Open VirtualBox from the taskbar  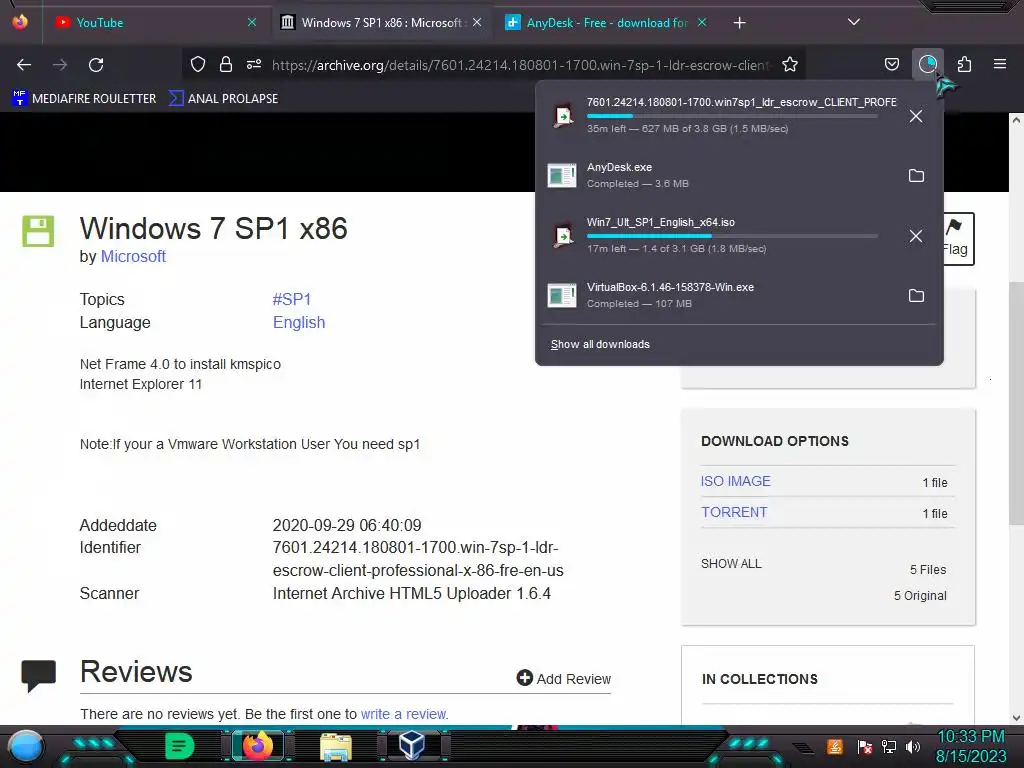tap(412, 746)
